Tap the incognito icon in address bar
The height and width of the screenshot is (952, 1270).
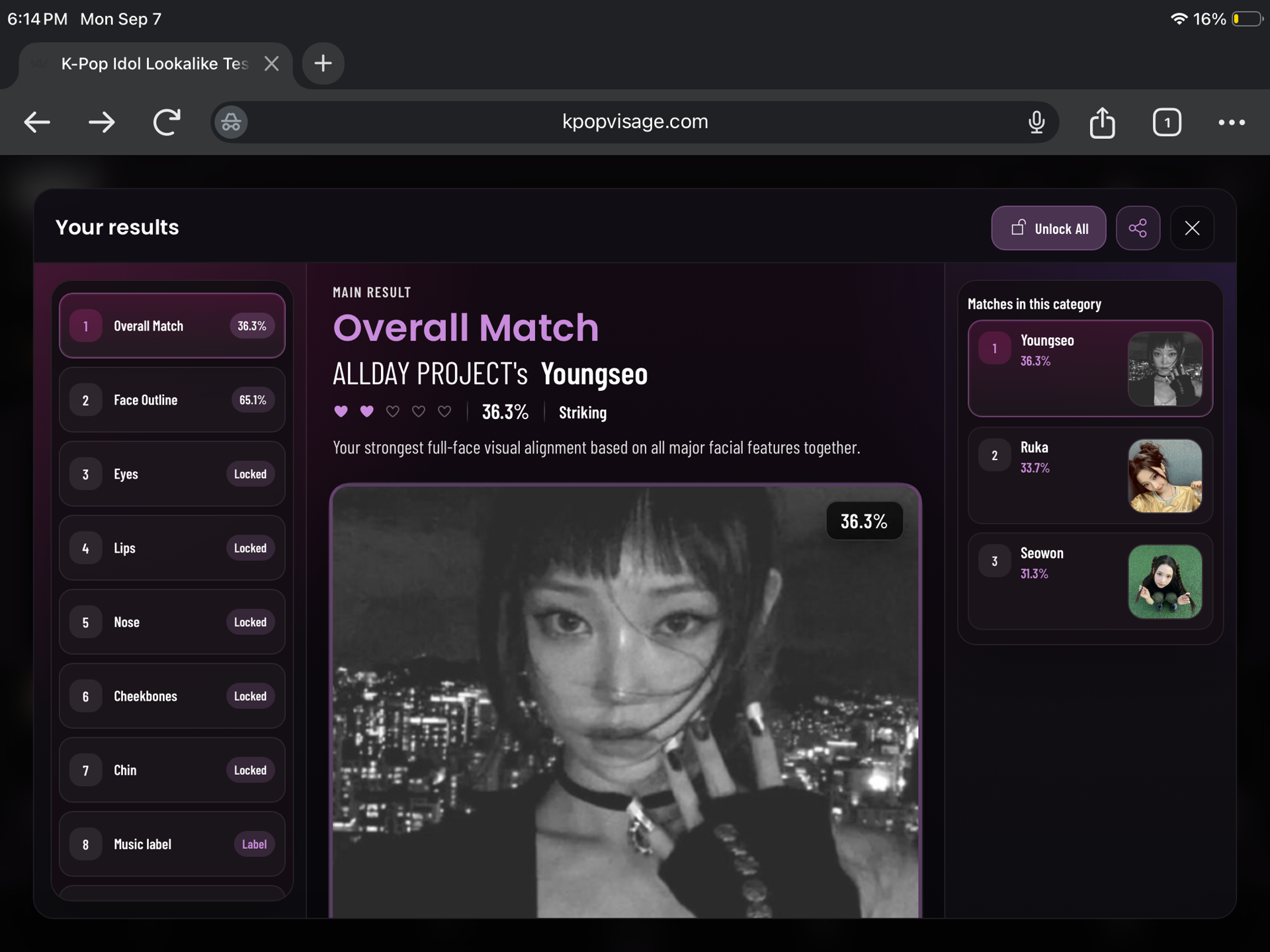click(x=231, y=122)
